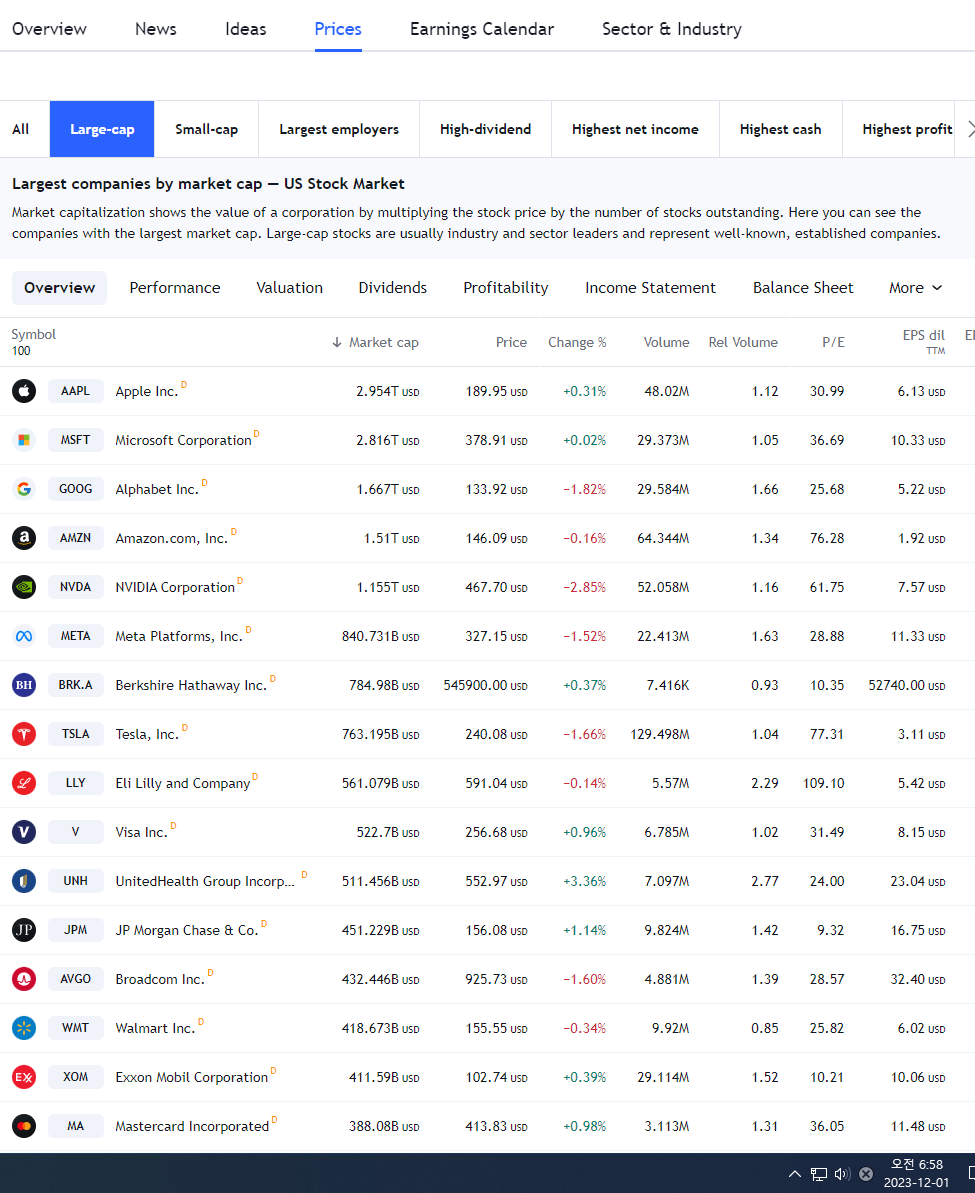Sort by the P/E column header
The height and width of the screenshot is (1193, 975).
(x=833, y=342)
